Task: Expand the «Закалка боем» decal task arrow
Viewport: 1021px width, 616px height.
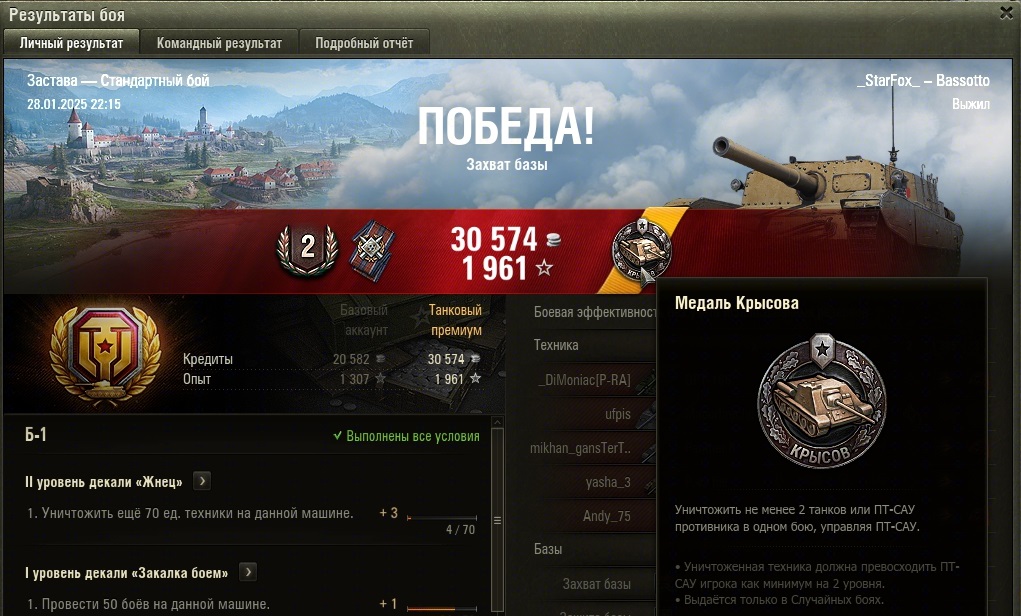Action: [247, 572]
